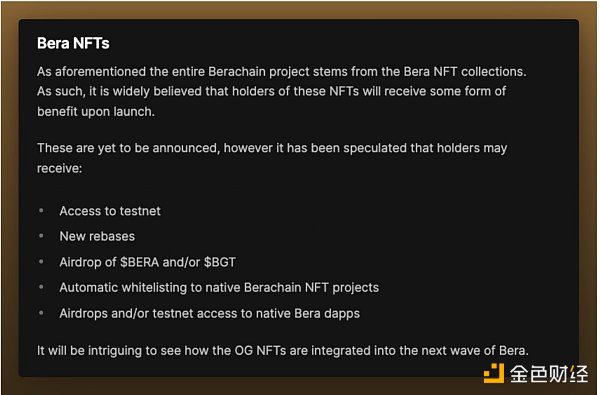Click the Jinse Finance watermark logo icon
Image resolution: width=600 pixels, height=395 pixels.
(x=494, y=373)
